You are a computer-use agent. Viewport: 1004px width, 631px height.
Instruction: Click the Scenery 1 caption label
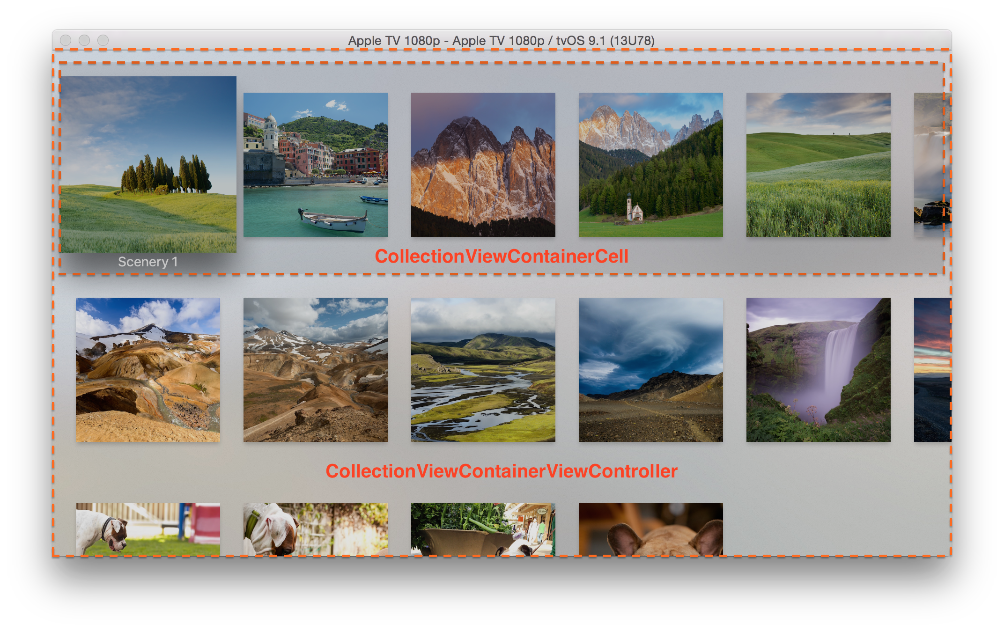148,262
